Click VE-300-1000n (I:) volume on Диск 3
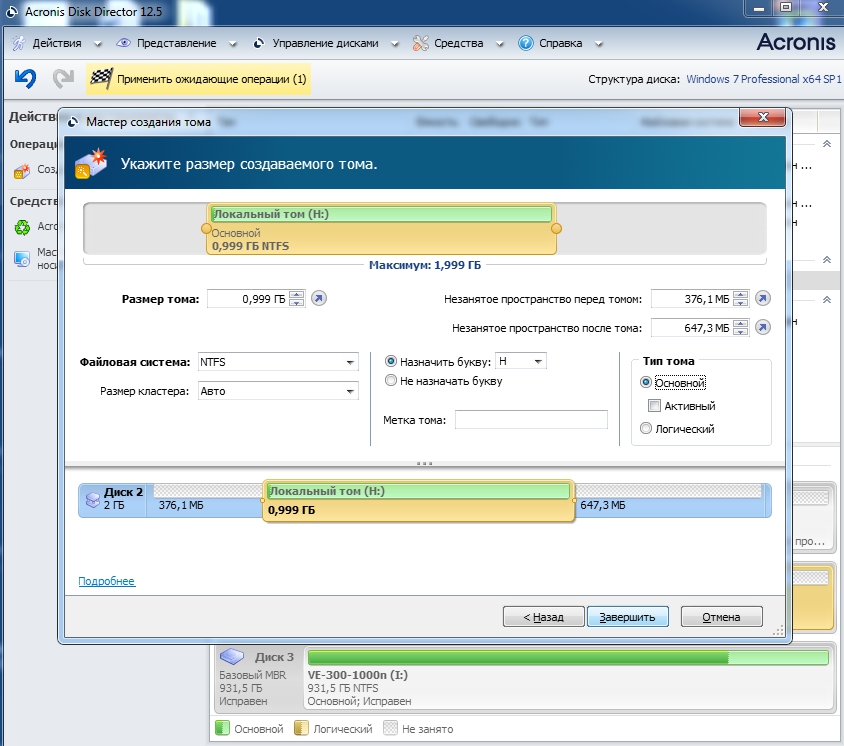 (568, 679)
